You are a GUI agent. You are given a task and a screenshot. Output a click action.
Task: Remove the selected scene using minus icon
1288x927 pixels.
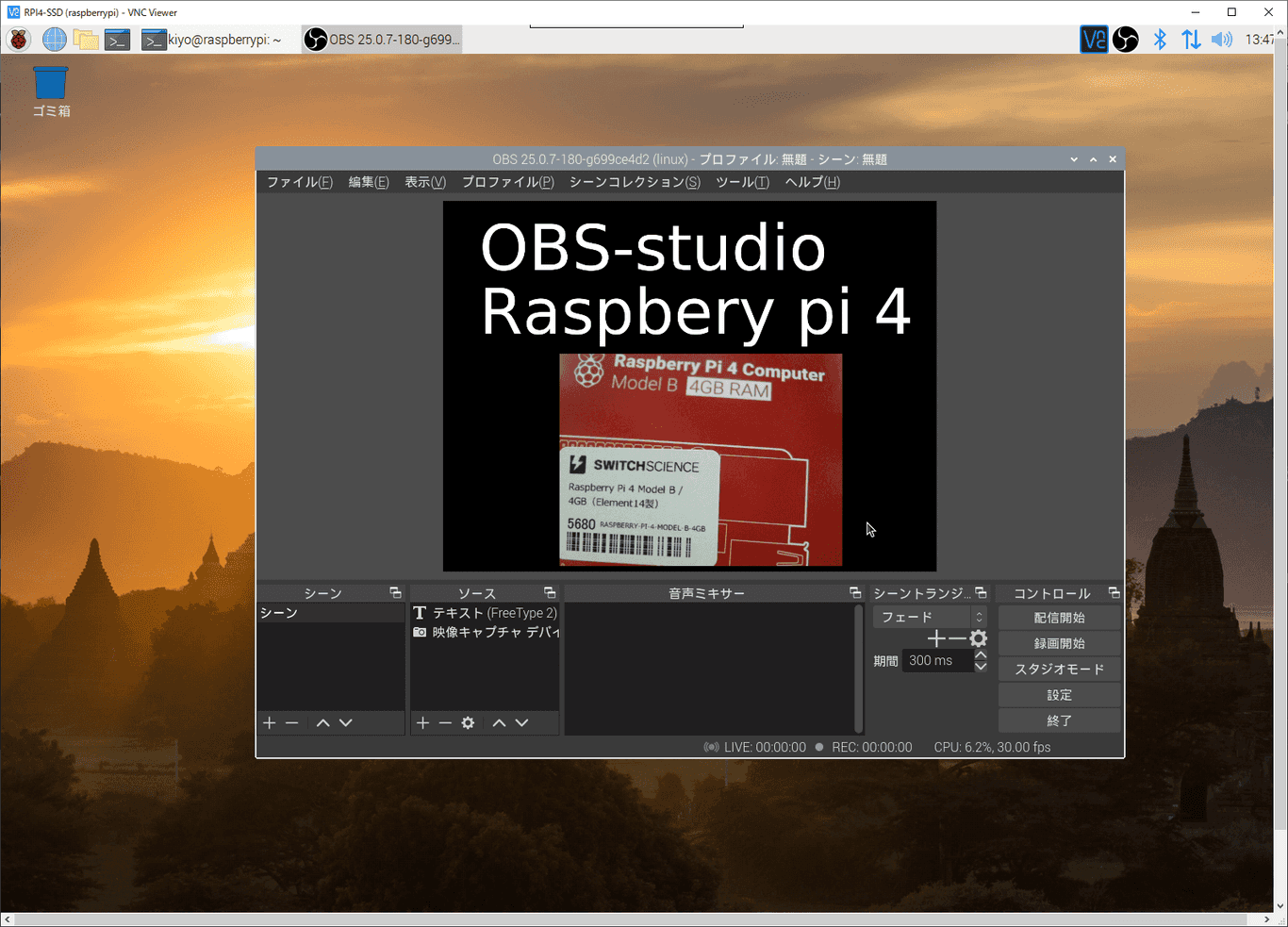tap(291, 722)
